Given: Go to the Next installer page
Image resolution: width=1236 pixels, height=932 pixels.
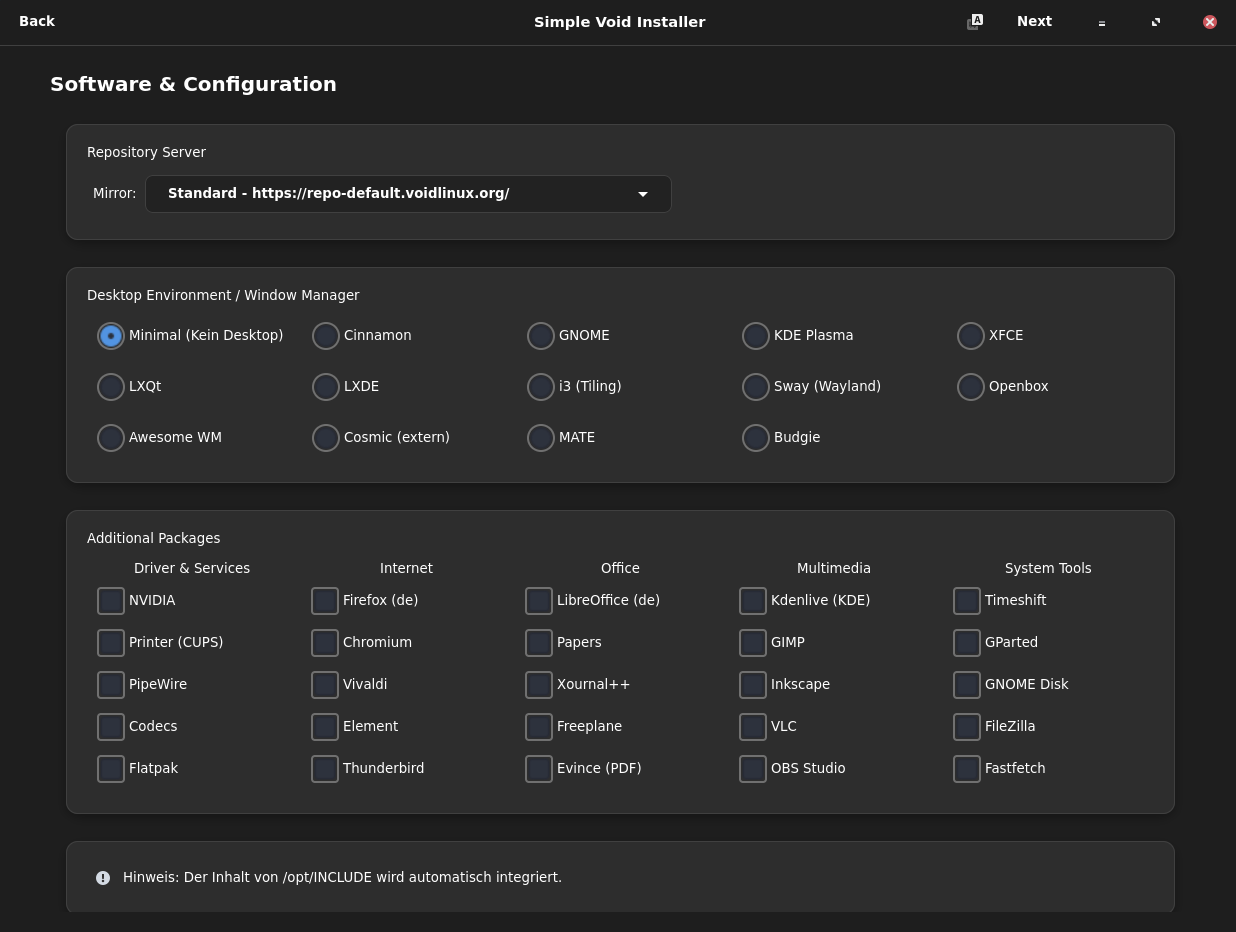Looking at the screenshot, I should click(x=1034, y=22).
